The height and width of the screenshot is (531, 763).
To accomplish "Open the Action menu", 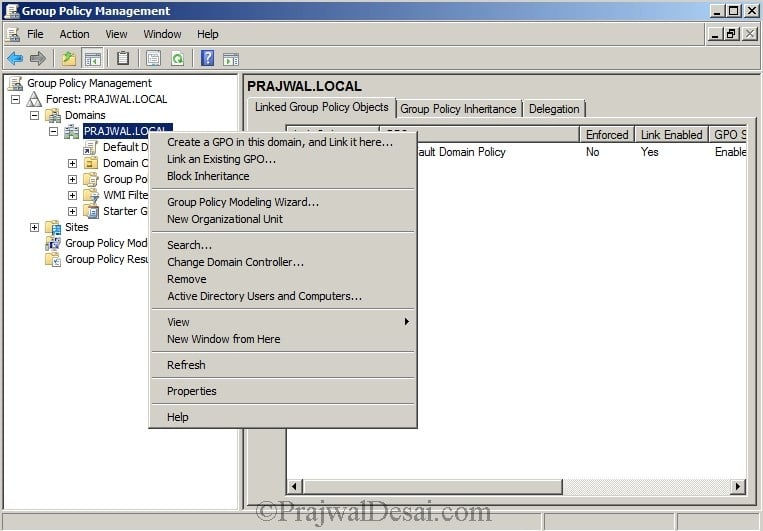I will tap(74, 34).
